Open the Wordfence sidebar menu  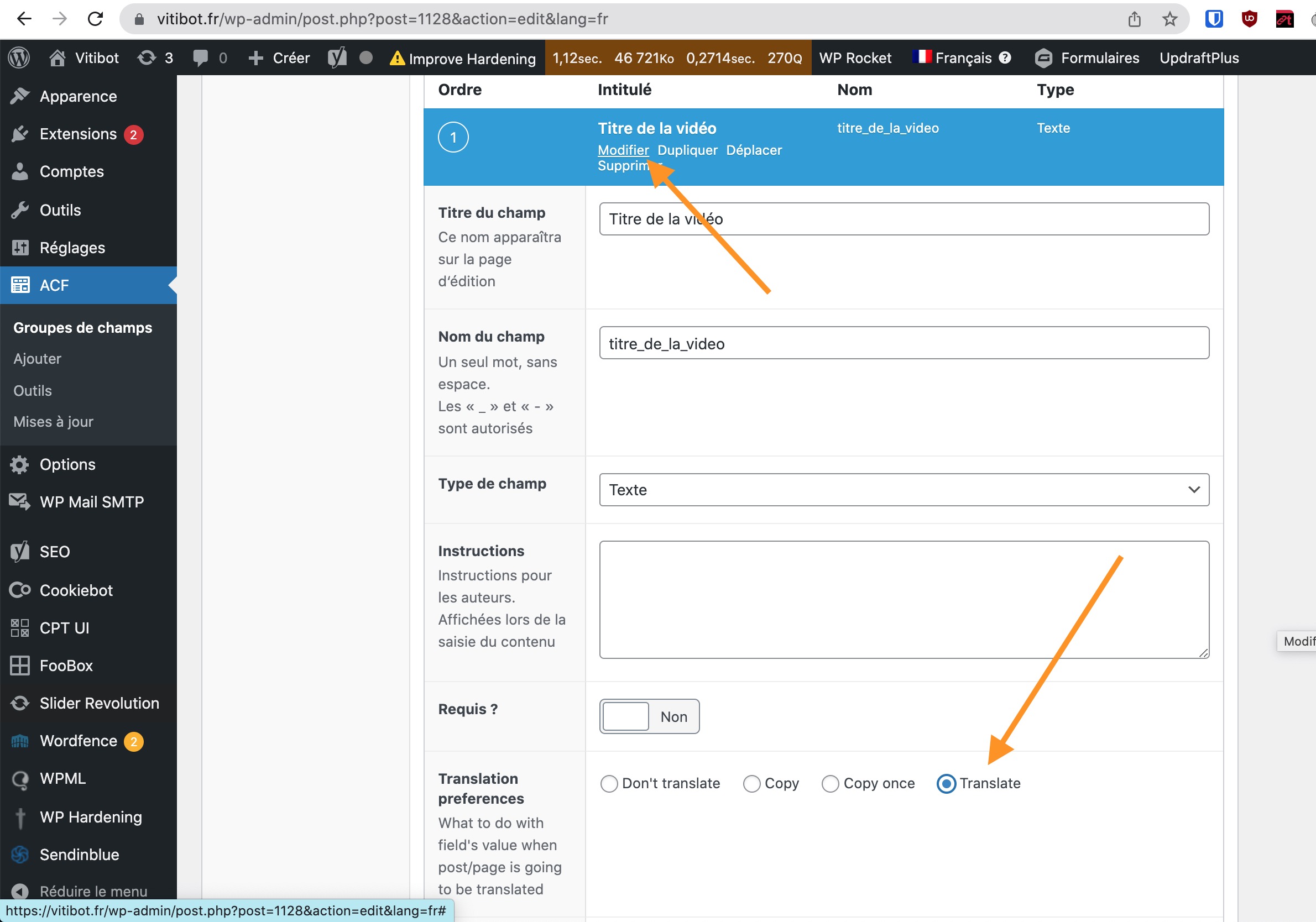[88, 741]
